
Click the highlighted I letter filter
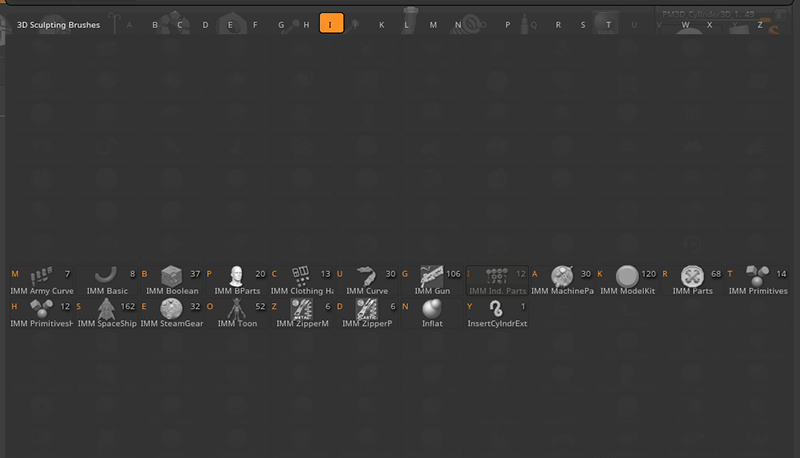[x=331, y=24]
